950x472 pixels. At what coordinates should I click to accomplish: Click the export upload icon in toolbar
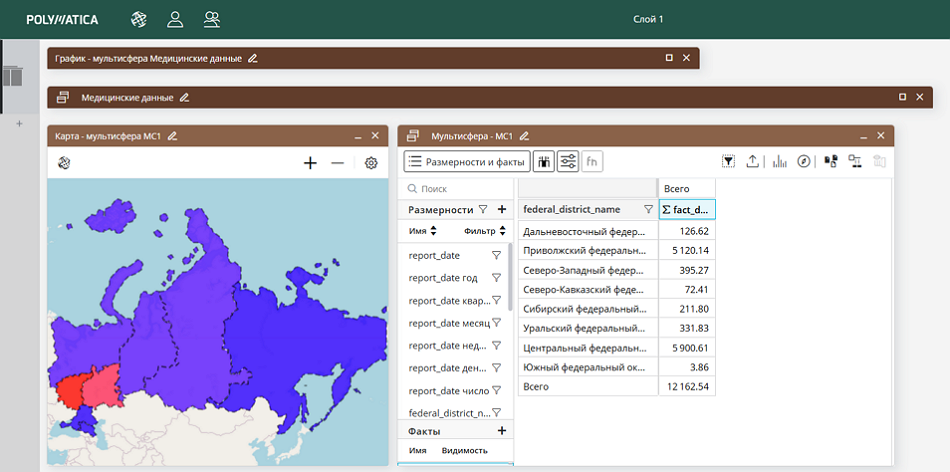click(x=753, y=162)
